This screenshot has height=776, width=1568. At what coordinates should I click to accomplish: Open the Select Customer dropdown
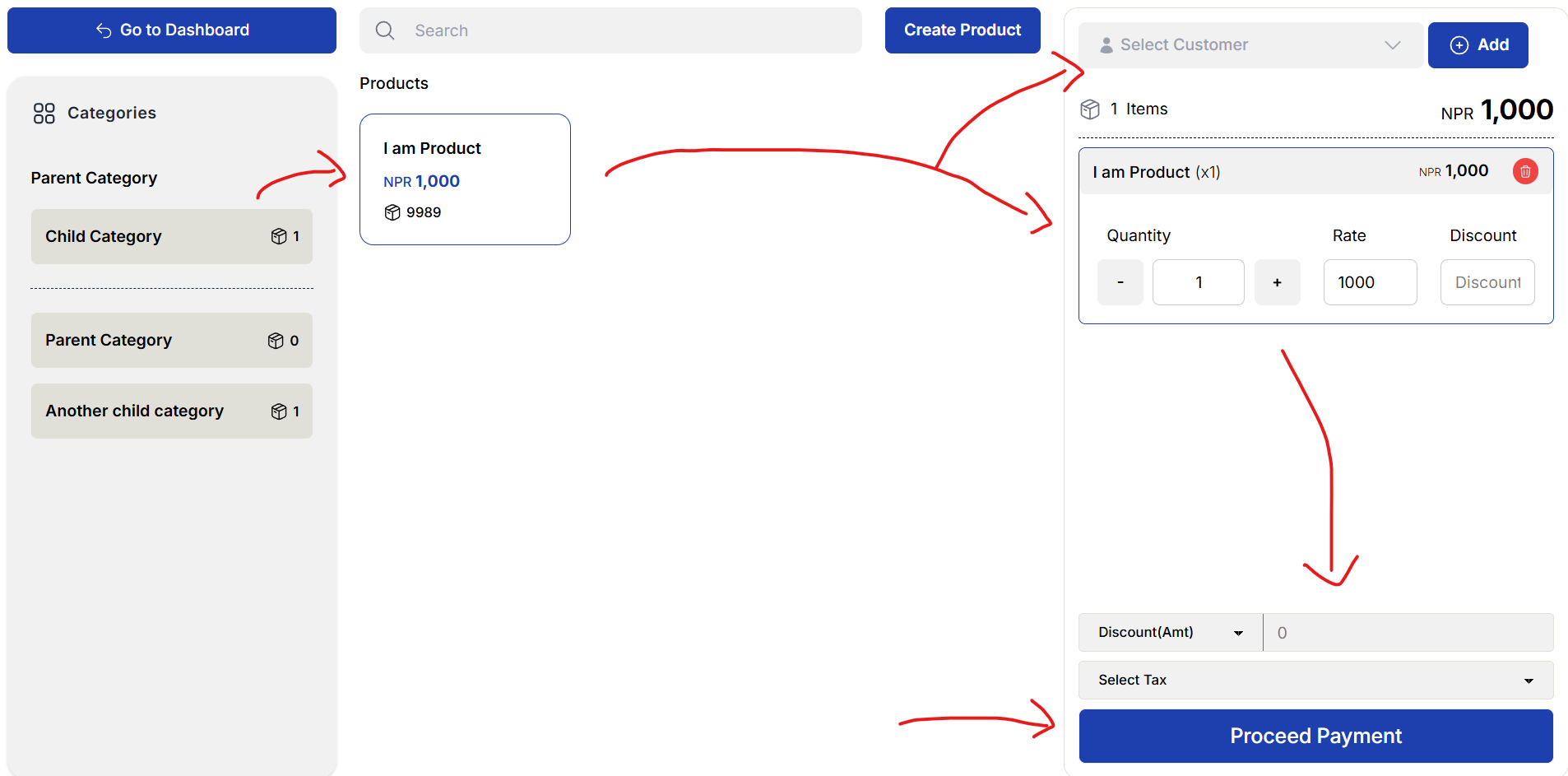(1250, 45)
